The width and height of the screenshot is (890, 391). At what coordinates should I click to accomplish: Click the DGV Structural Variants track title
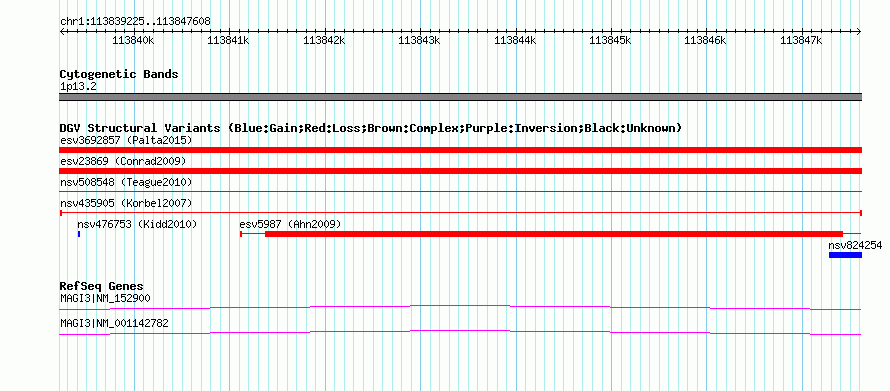(x=371, y=128)
